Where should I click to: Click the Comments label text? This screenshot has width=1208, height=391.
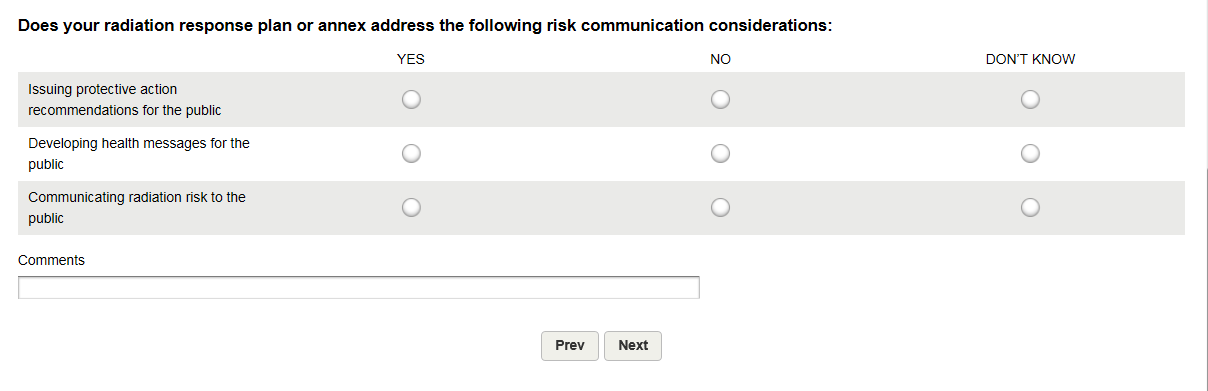[52, 260]
